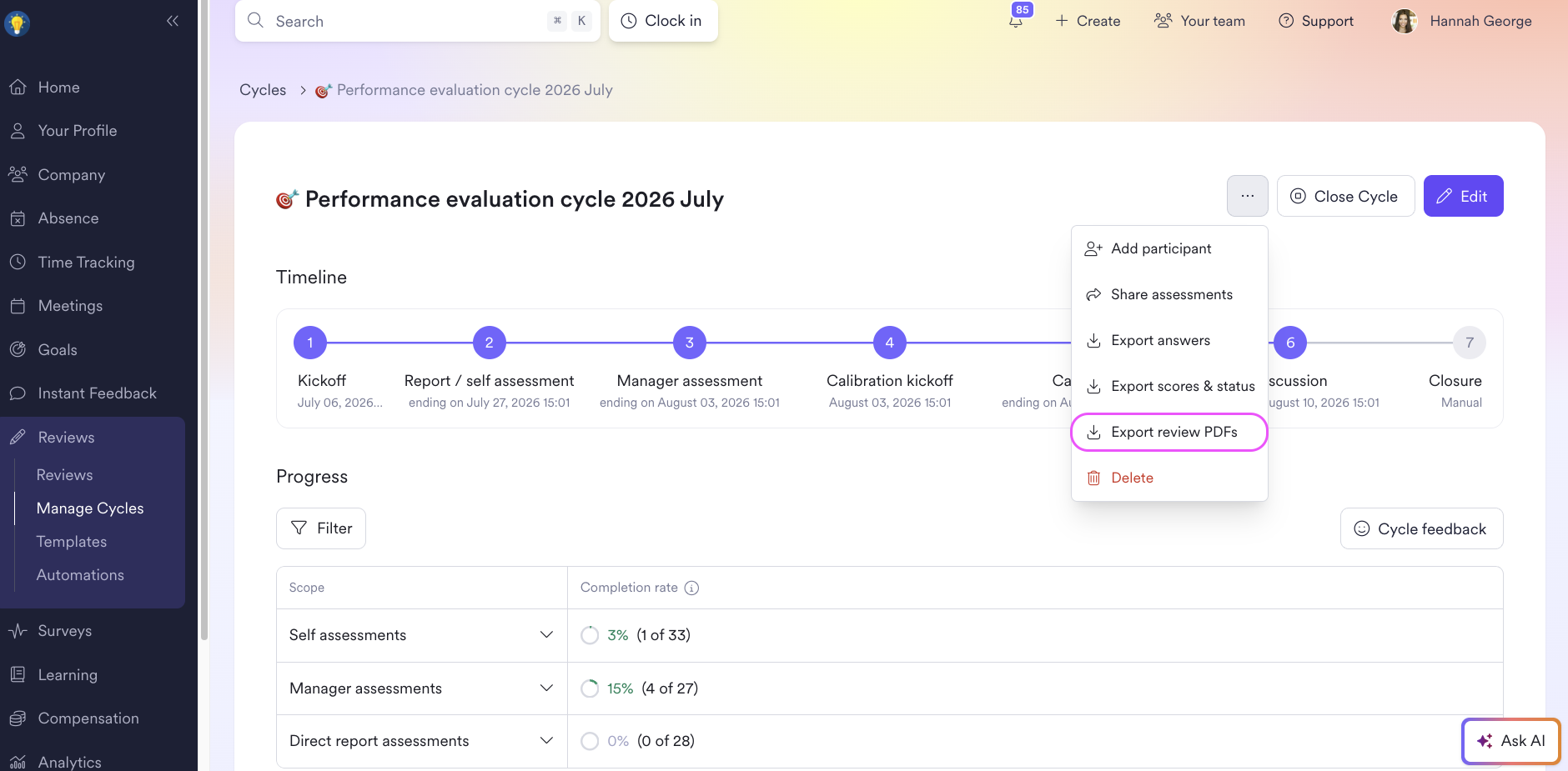Select Export review PDFs menu item
Viewport: 1568px width, 771px height.
coord(1169,432)
